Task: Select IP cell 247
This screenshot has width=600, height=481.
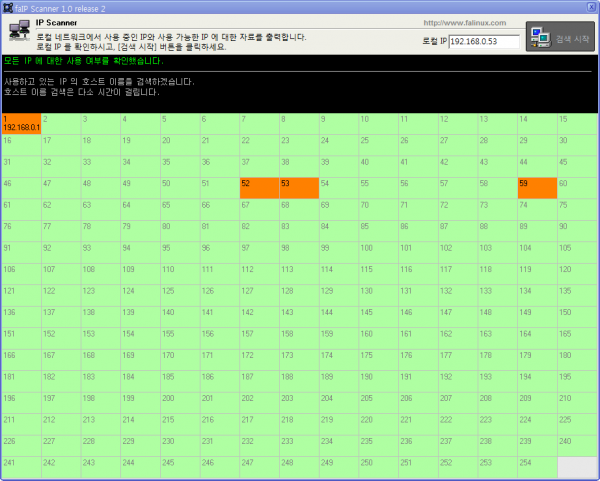Action: (259, 467)
